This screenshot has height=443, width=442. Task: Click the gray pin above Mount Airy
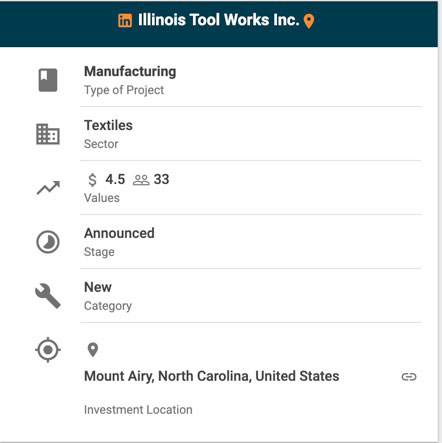point(93,350)
